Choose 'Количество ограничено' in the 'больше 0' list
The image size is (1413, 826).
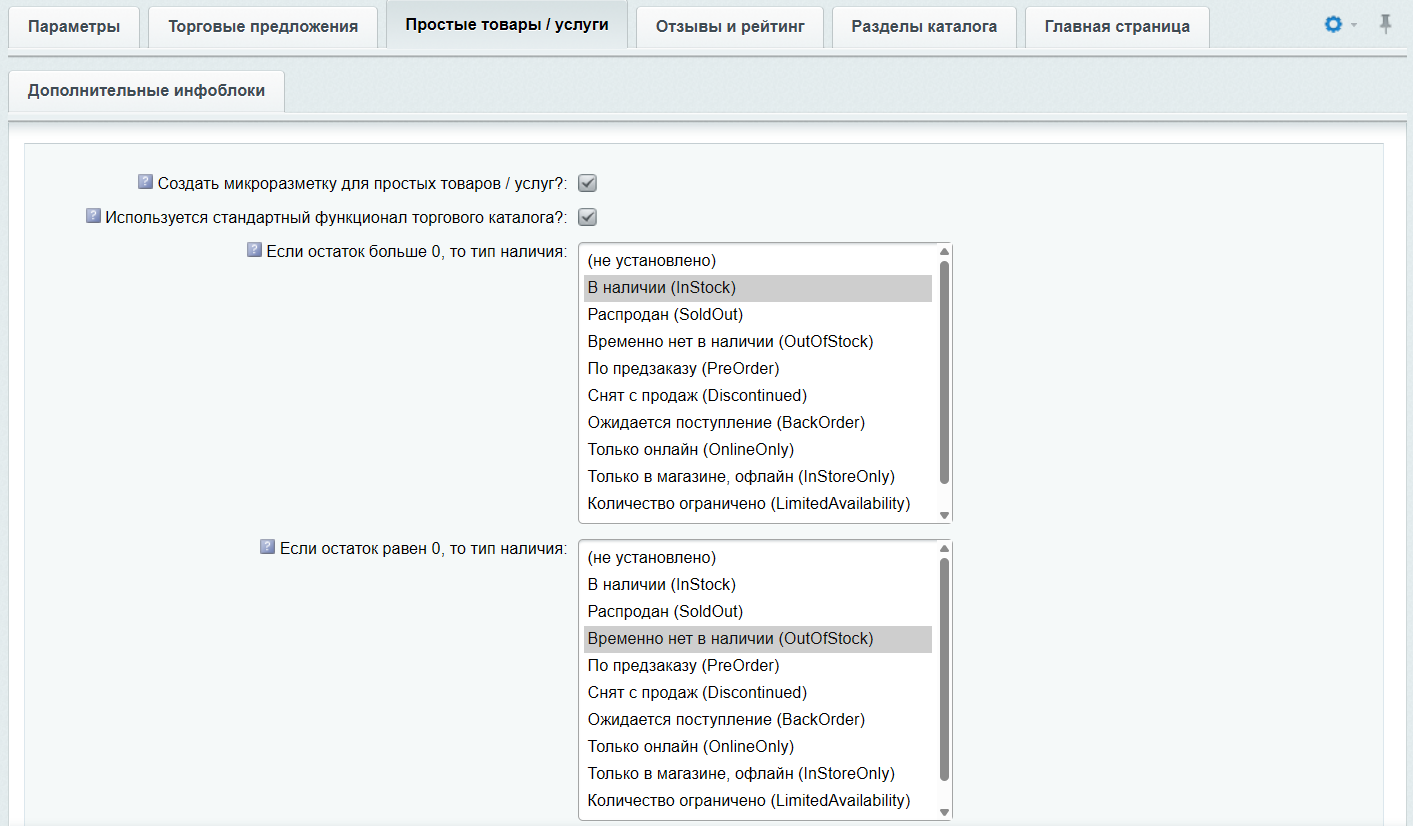(x=758, y=504)
